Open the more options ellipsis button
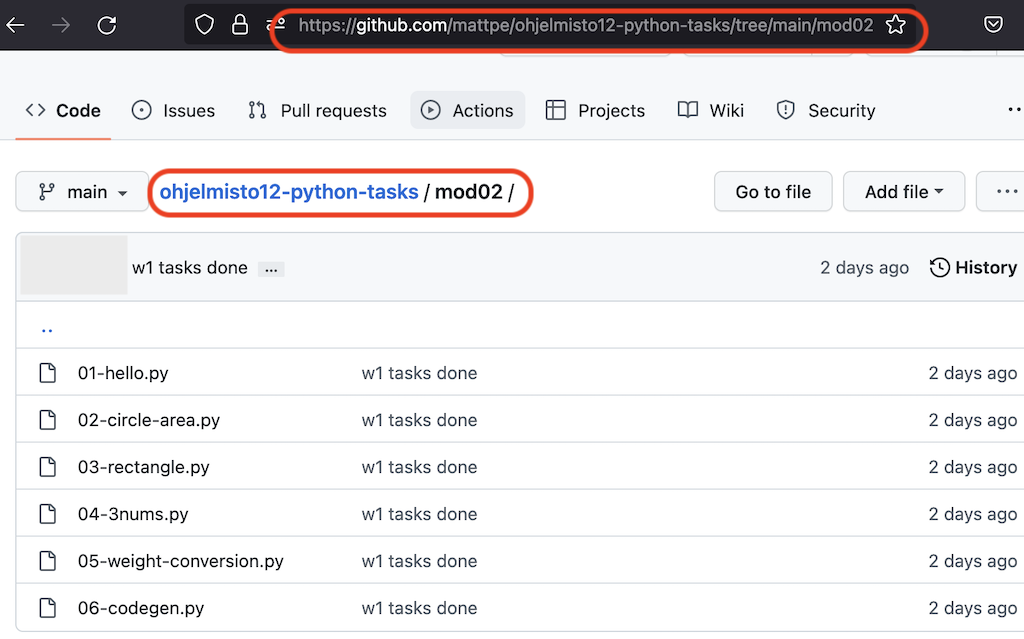 click(x=1003, y=192)
